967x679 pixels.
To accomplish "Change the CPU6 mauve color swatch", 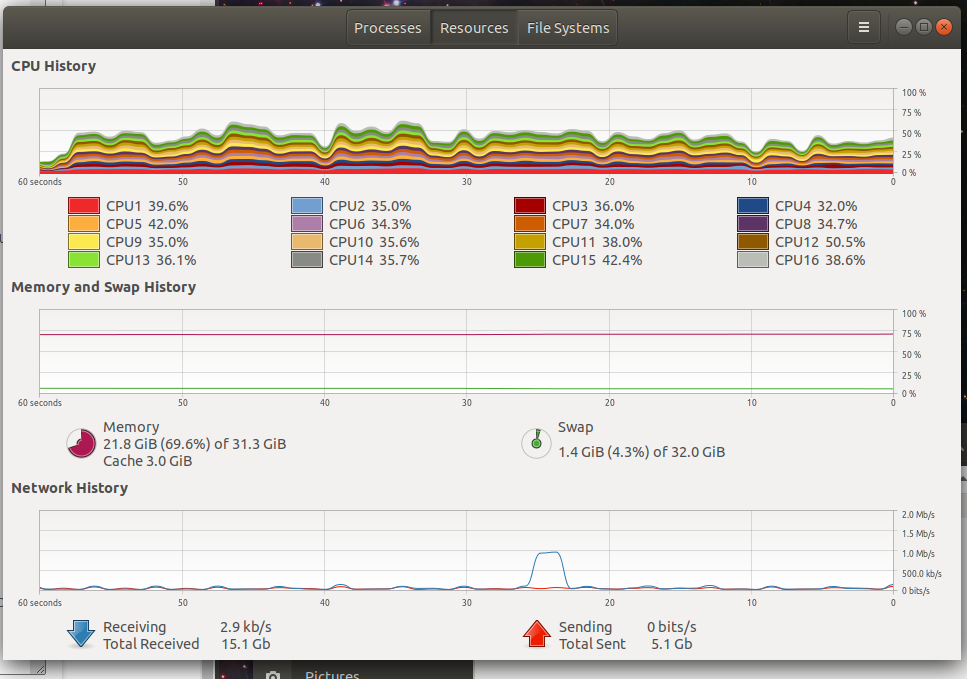I will [307, 224].
